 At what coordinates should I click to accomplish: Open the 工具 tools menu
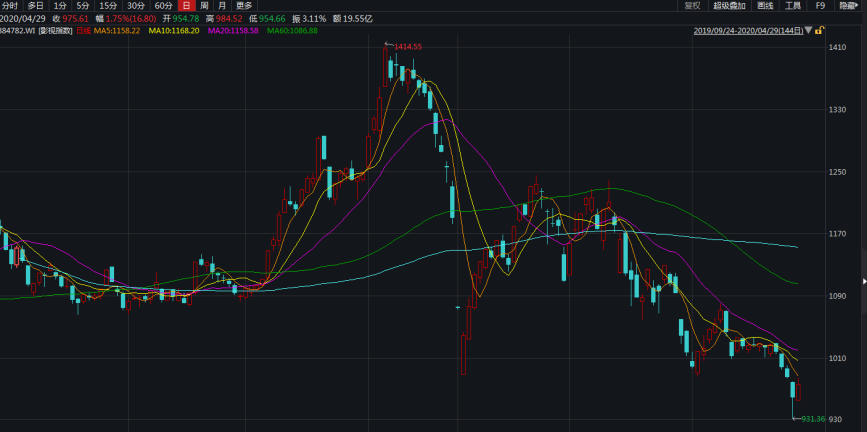point(793,6)
